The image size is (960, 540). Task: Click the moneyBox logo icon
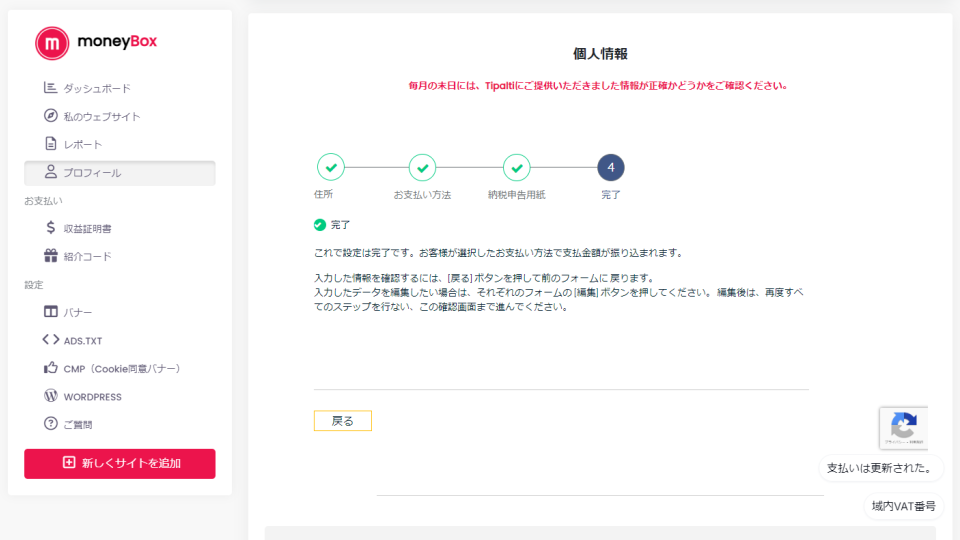52,43
